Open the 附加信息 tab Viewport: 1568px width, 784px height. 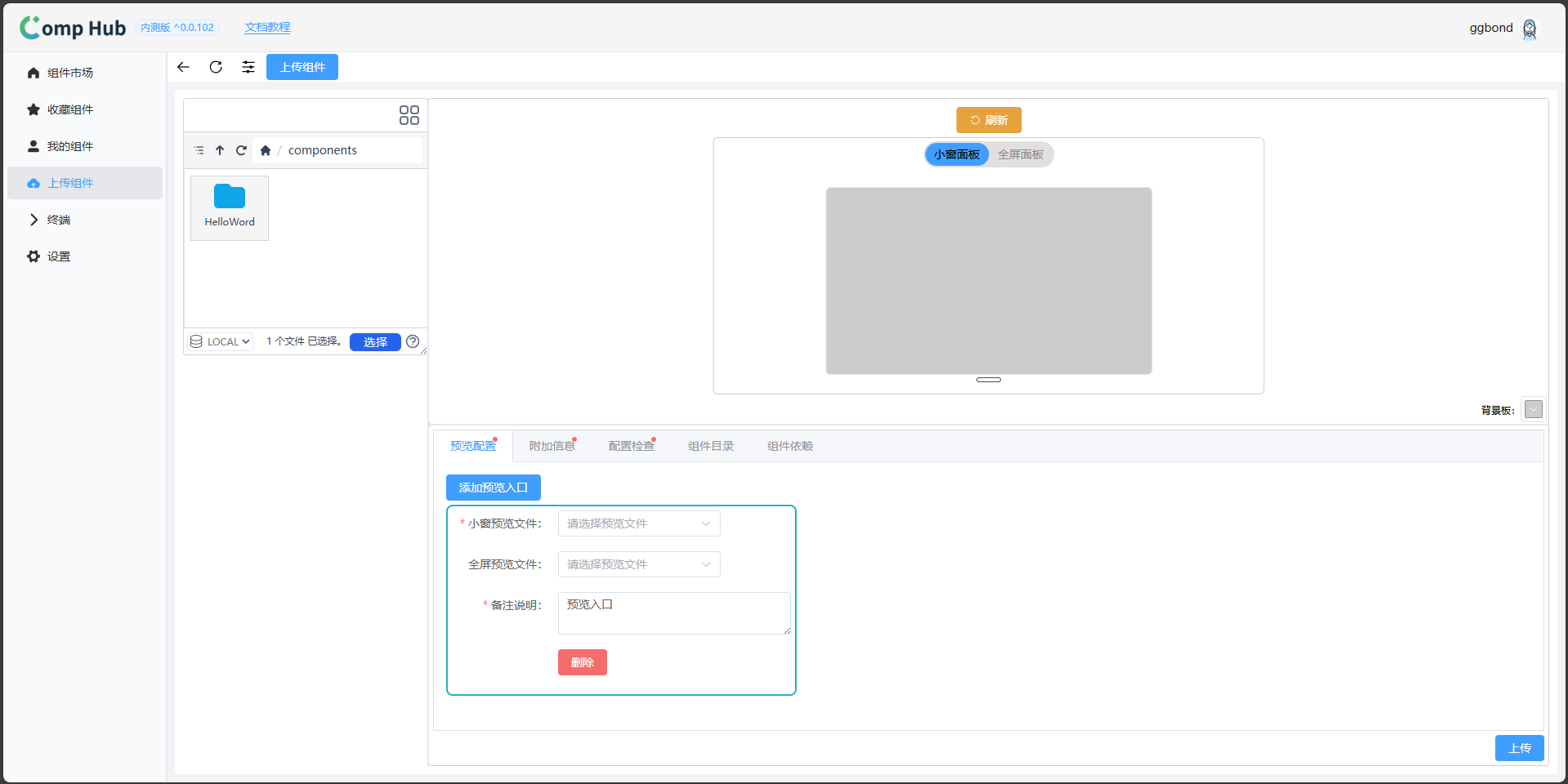pos(552,446)
